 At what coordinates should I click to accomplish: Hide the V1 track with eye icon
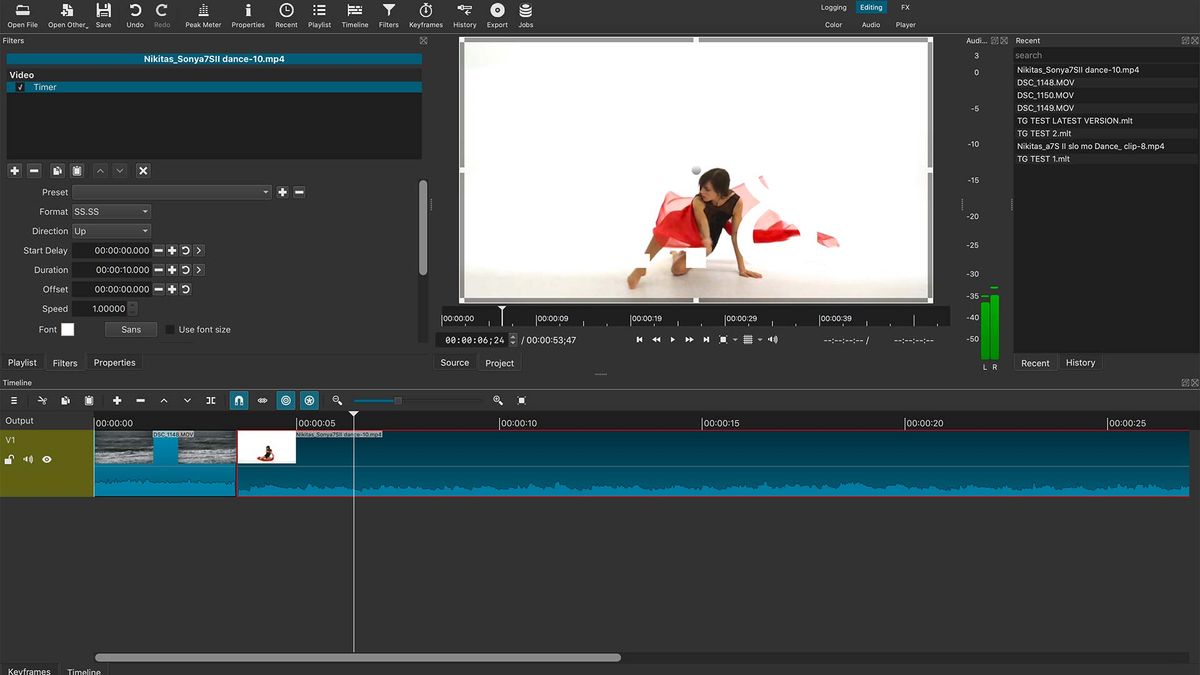coord(47,460)
